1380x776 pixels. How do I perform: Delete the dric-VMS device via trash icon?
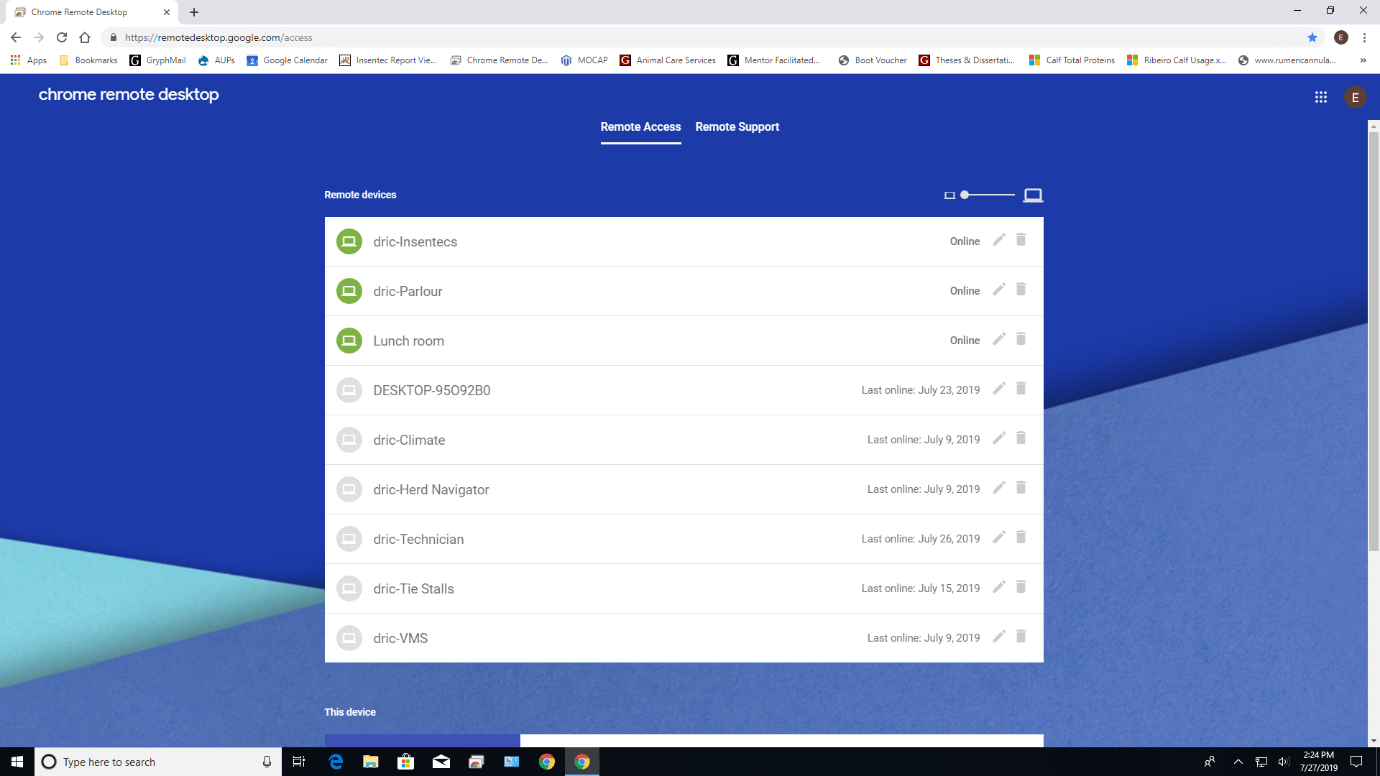click(x=1020, y=636)
